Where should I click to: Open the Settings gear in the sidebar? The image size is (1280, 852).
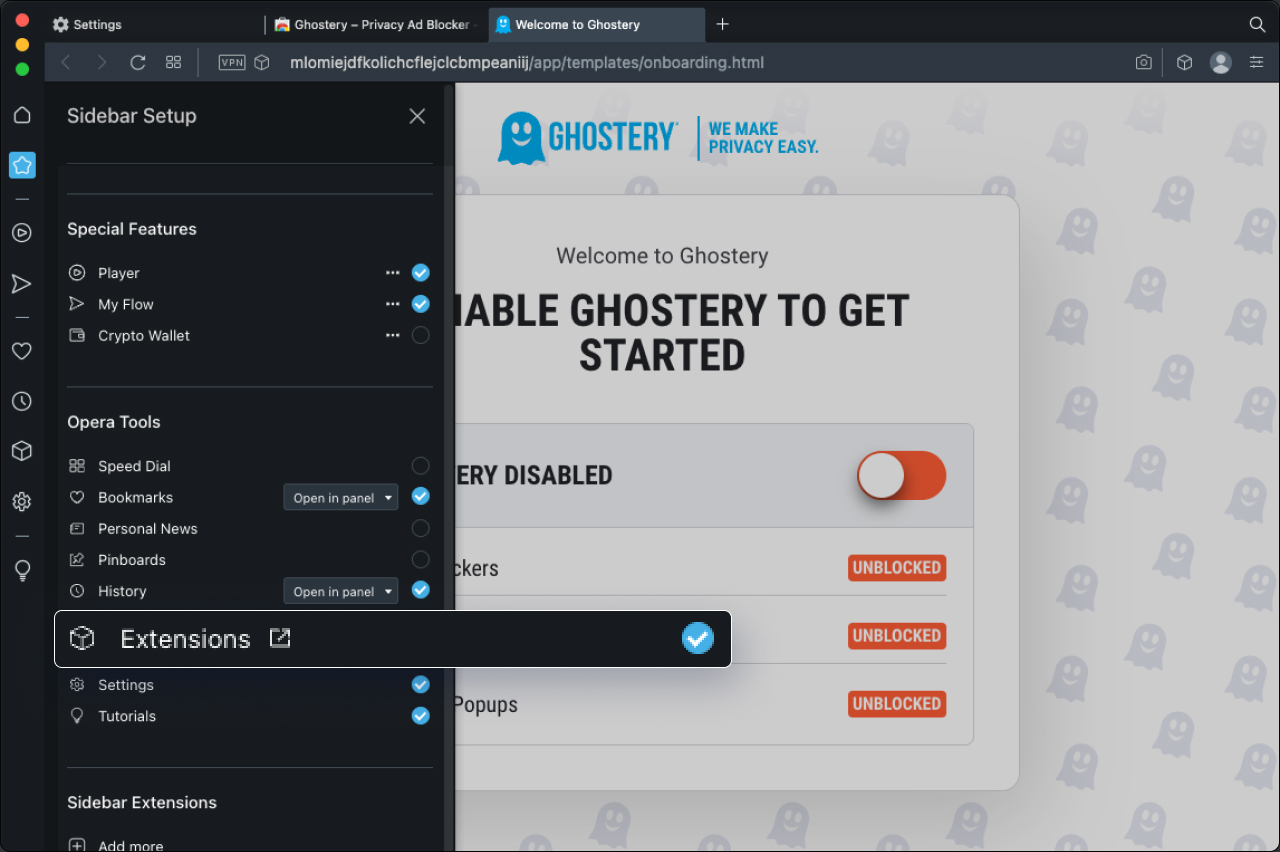tap(22, 501)
